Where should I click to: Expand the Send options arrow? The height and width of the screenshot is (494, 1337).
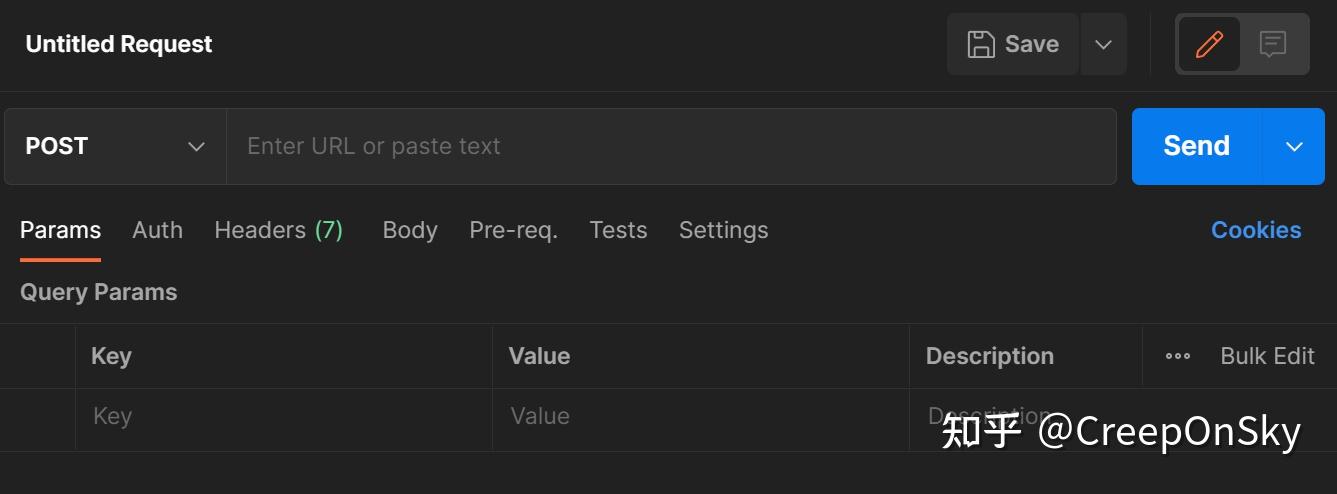coord(1294,146)
